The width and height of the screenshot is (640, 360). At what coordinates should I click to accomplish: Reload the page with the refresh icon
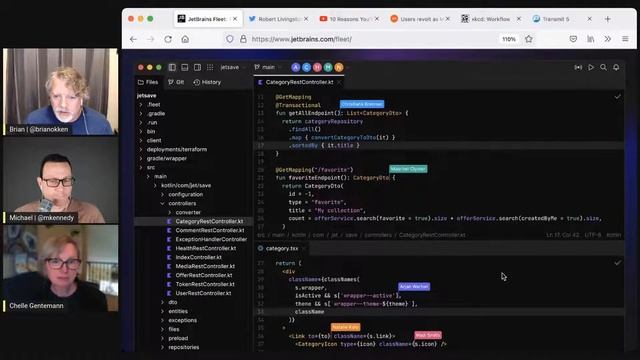coord(168,39)
